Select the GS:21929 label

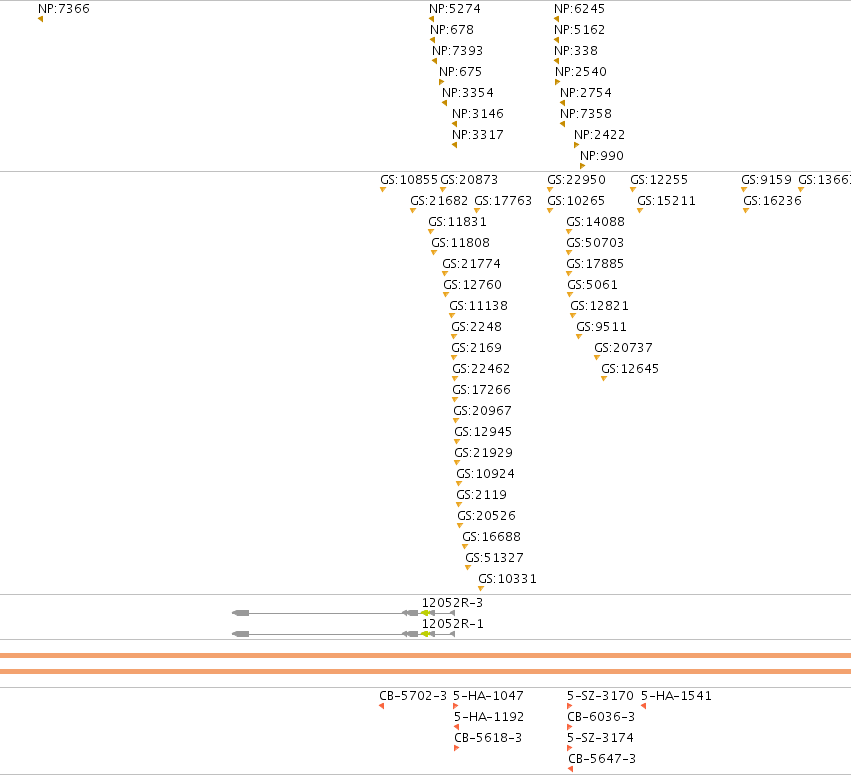484,453
